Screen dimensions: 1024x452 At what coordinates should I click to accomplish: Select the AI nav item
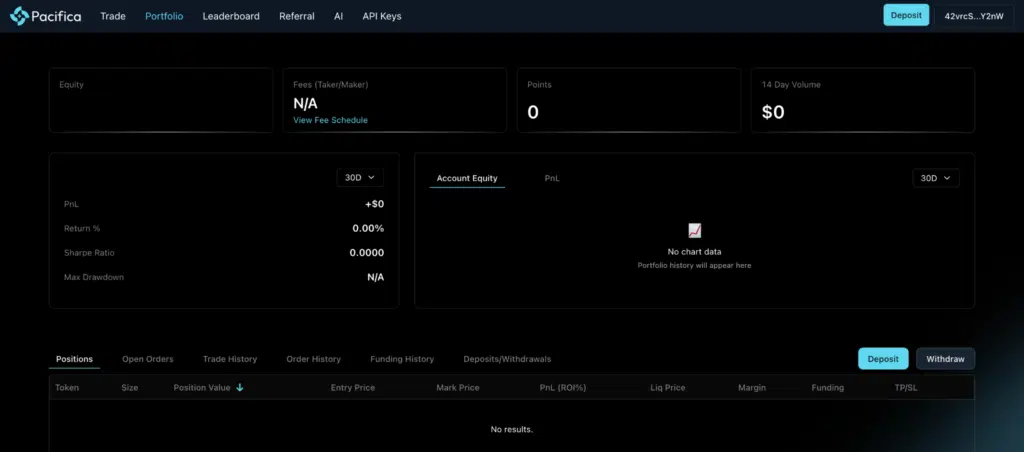tap(339, 16)
